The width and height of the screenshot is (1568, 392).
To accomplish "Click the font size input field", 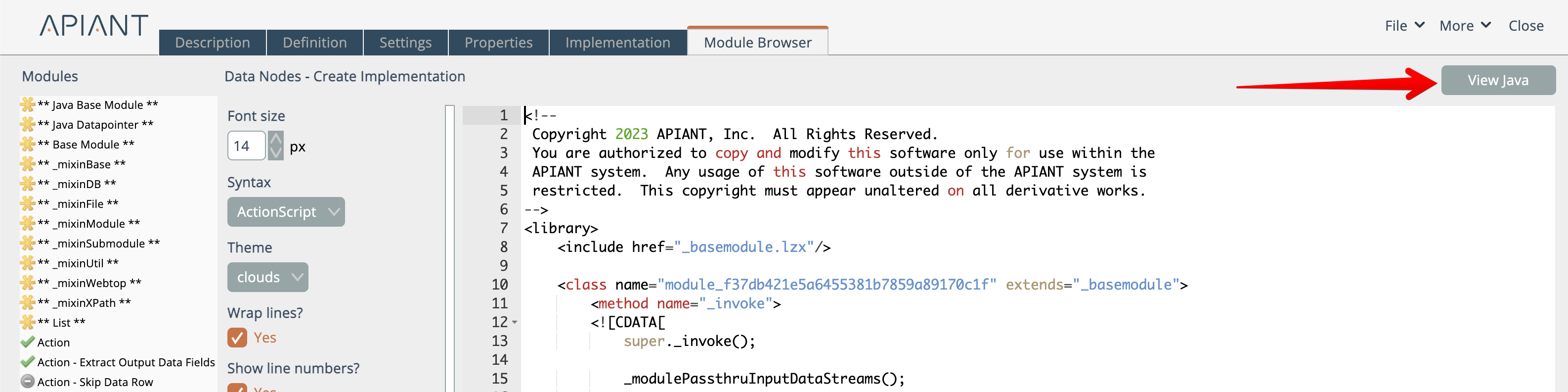I will tap(246, 147).
